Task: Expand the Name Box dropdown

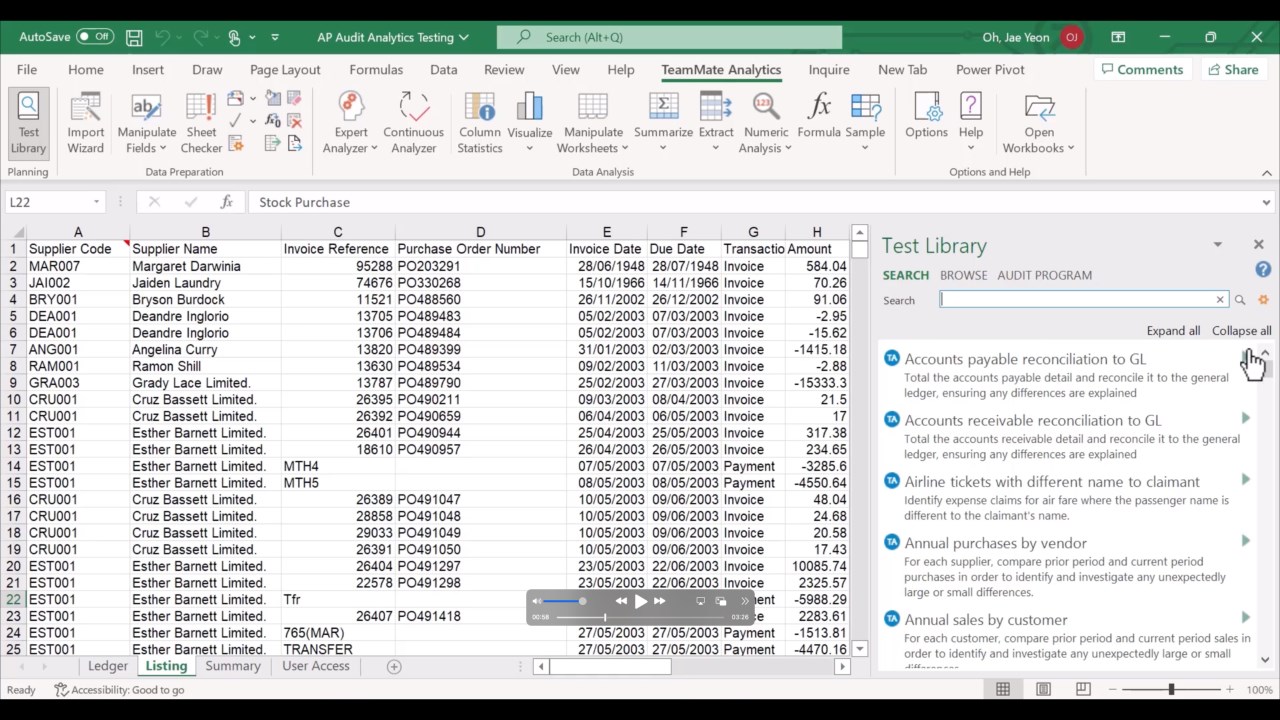Action: pyautogui.click(x=97, y=202)
